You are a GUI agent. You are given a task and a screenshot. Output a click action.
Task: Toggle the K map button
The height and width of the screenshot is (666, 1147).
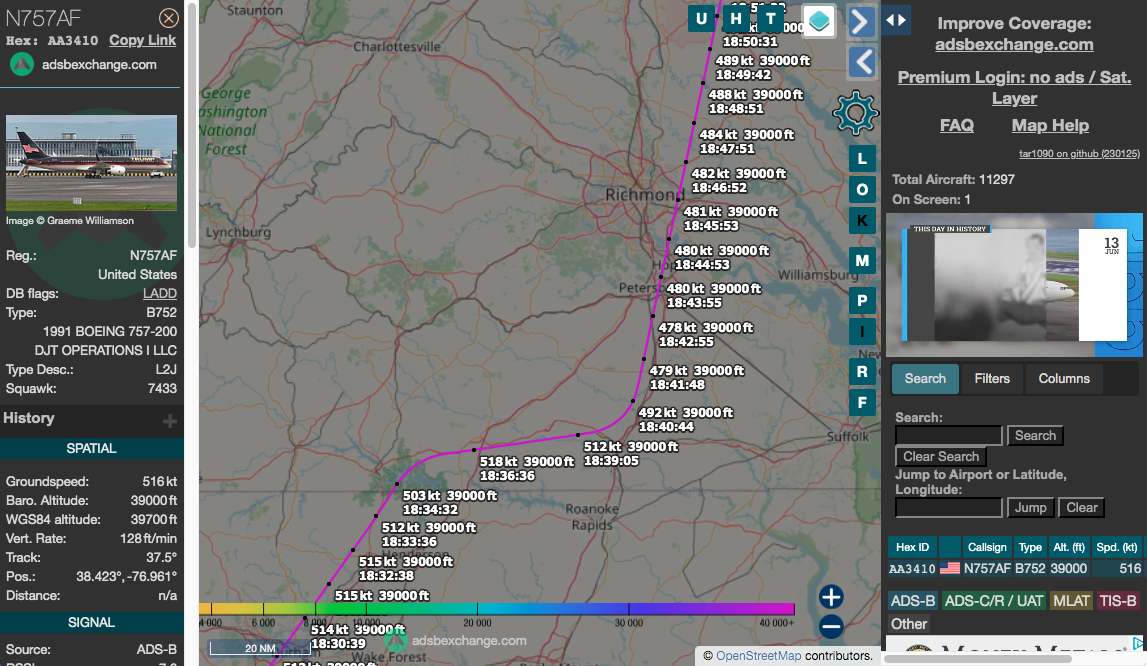(x=862, y=220)
